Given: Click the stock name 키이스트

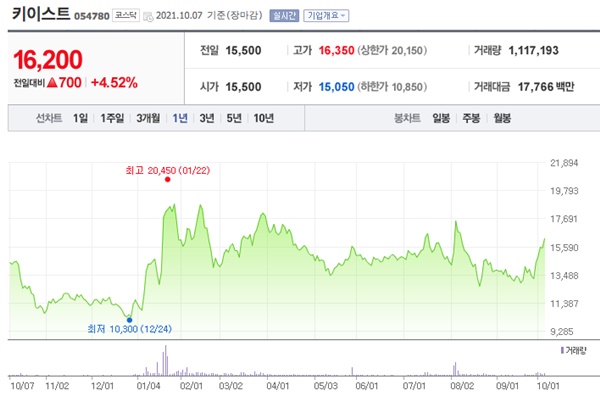Looking at the screenshot, I should (x=41, y=14).
